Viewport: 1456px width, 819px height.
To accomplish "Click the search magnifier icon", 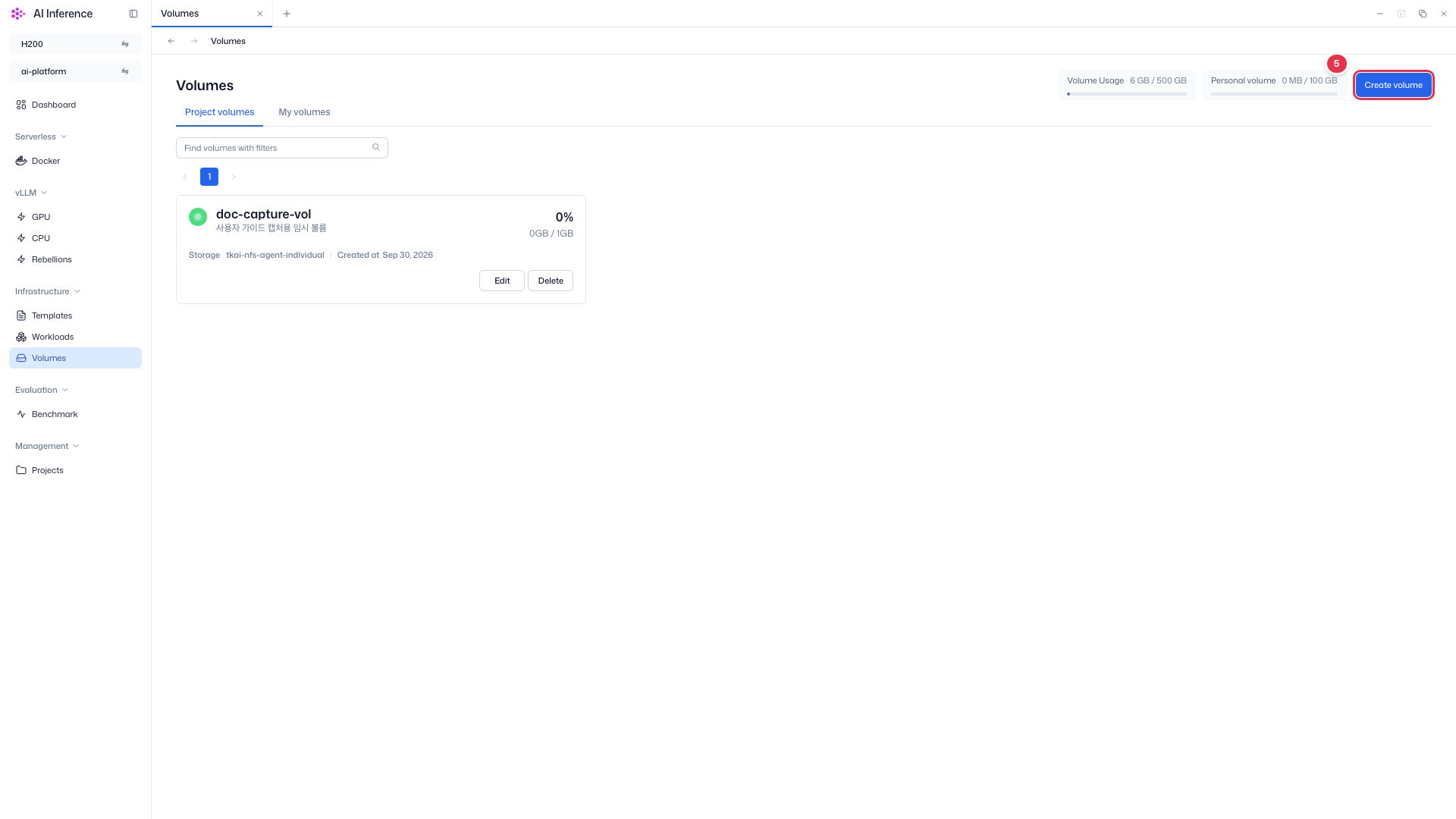I will coord(376,147).
